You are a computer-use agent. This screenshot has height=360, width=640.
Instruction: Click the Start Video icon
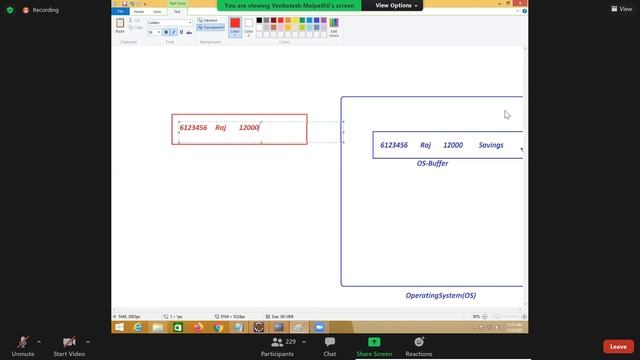point(69,342)
